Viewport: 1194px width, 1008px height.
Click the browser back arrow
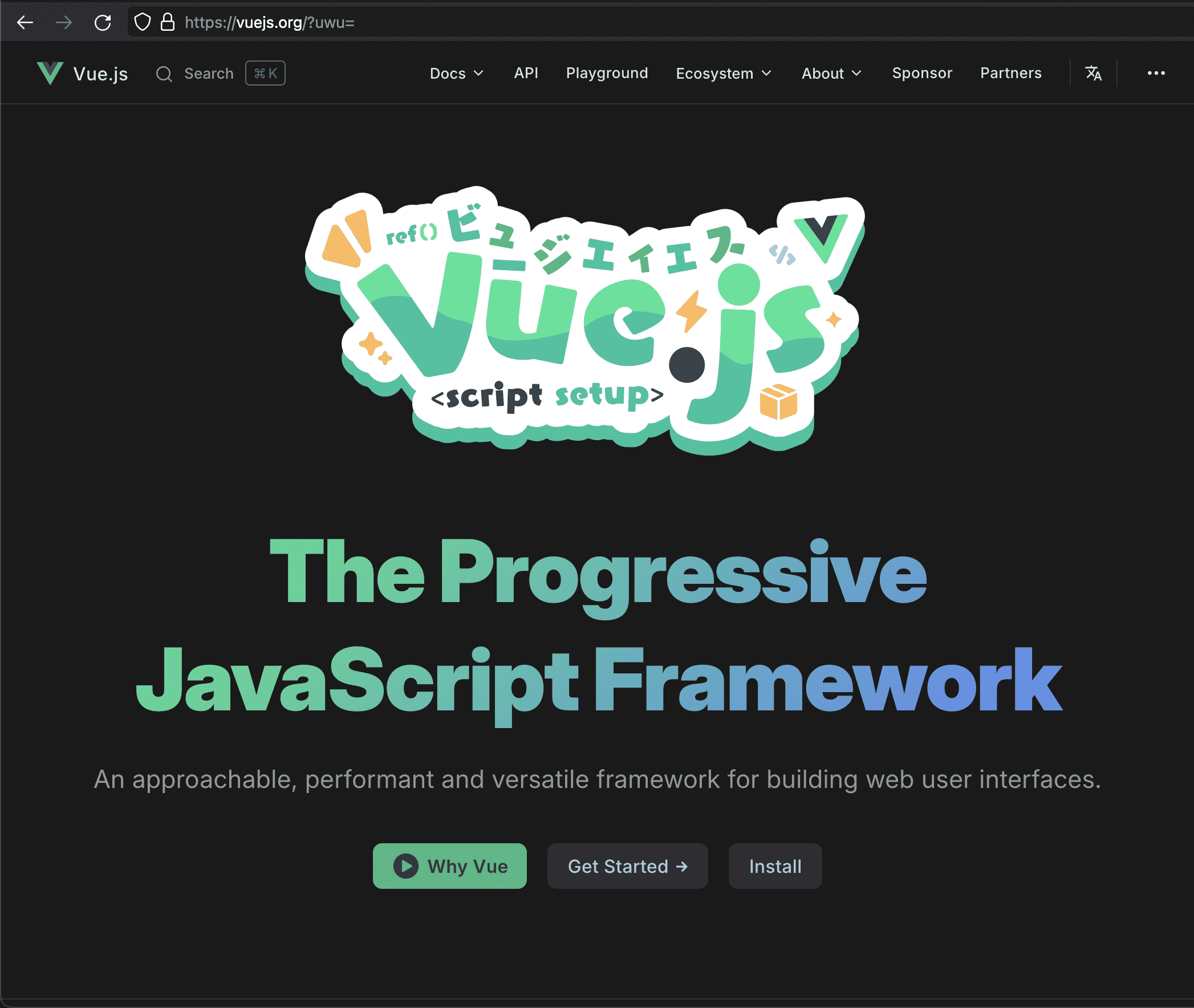click(25, 23)
